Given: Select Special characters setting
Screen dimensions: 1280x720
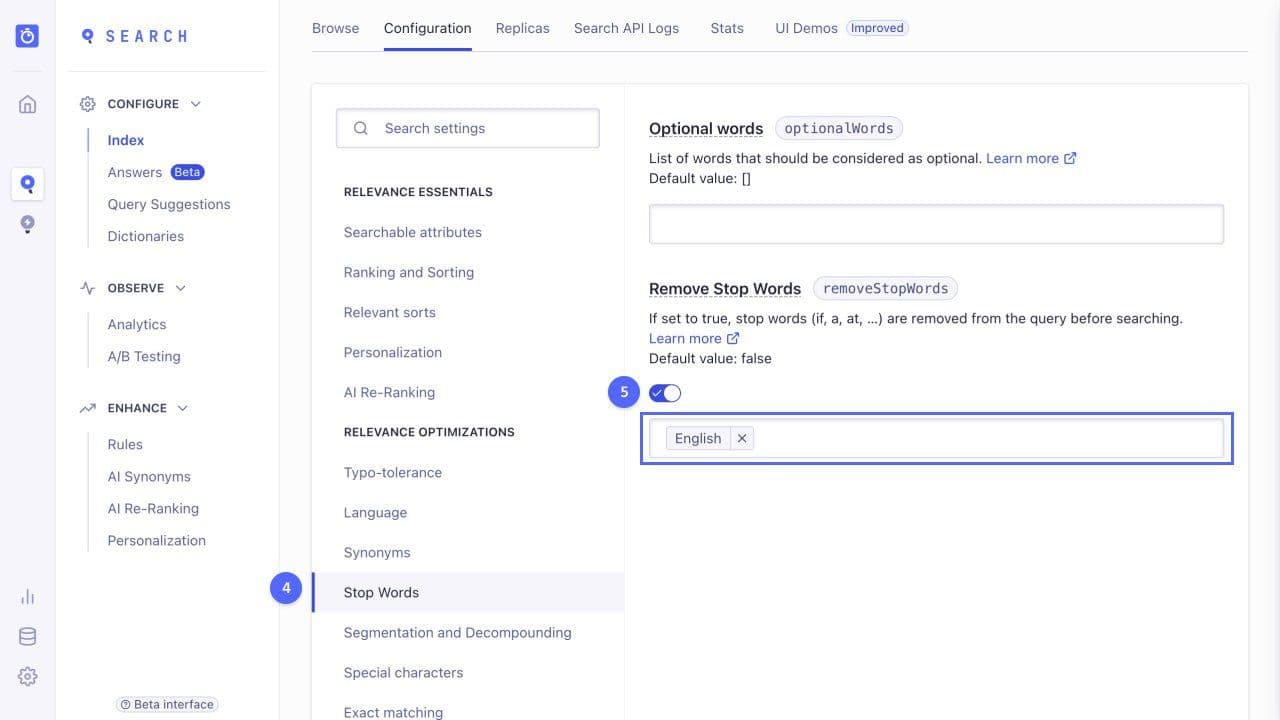Looking at the screenshot, I should pos(404,672).
